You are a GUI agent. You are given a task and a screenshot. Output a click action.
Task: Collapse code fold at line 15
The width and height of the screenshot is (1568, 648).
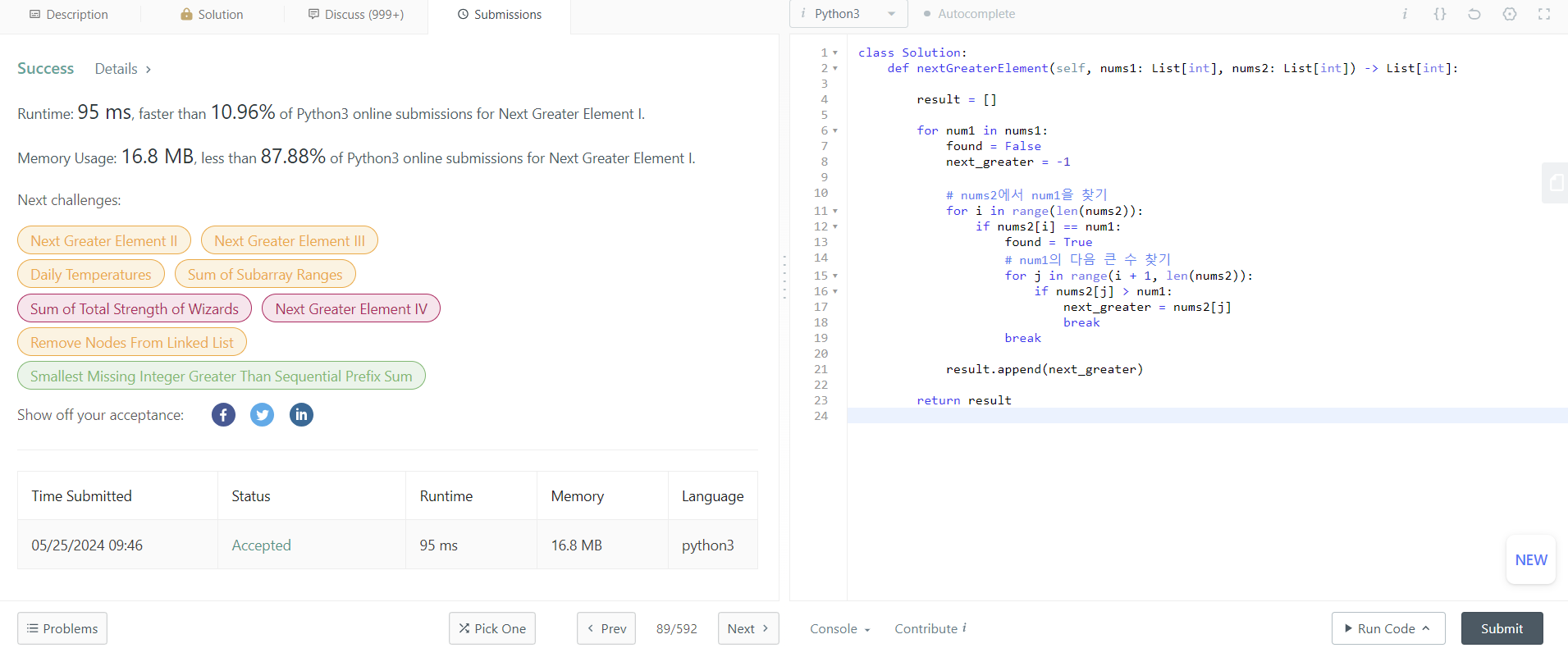tap(835, 276)
